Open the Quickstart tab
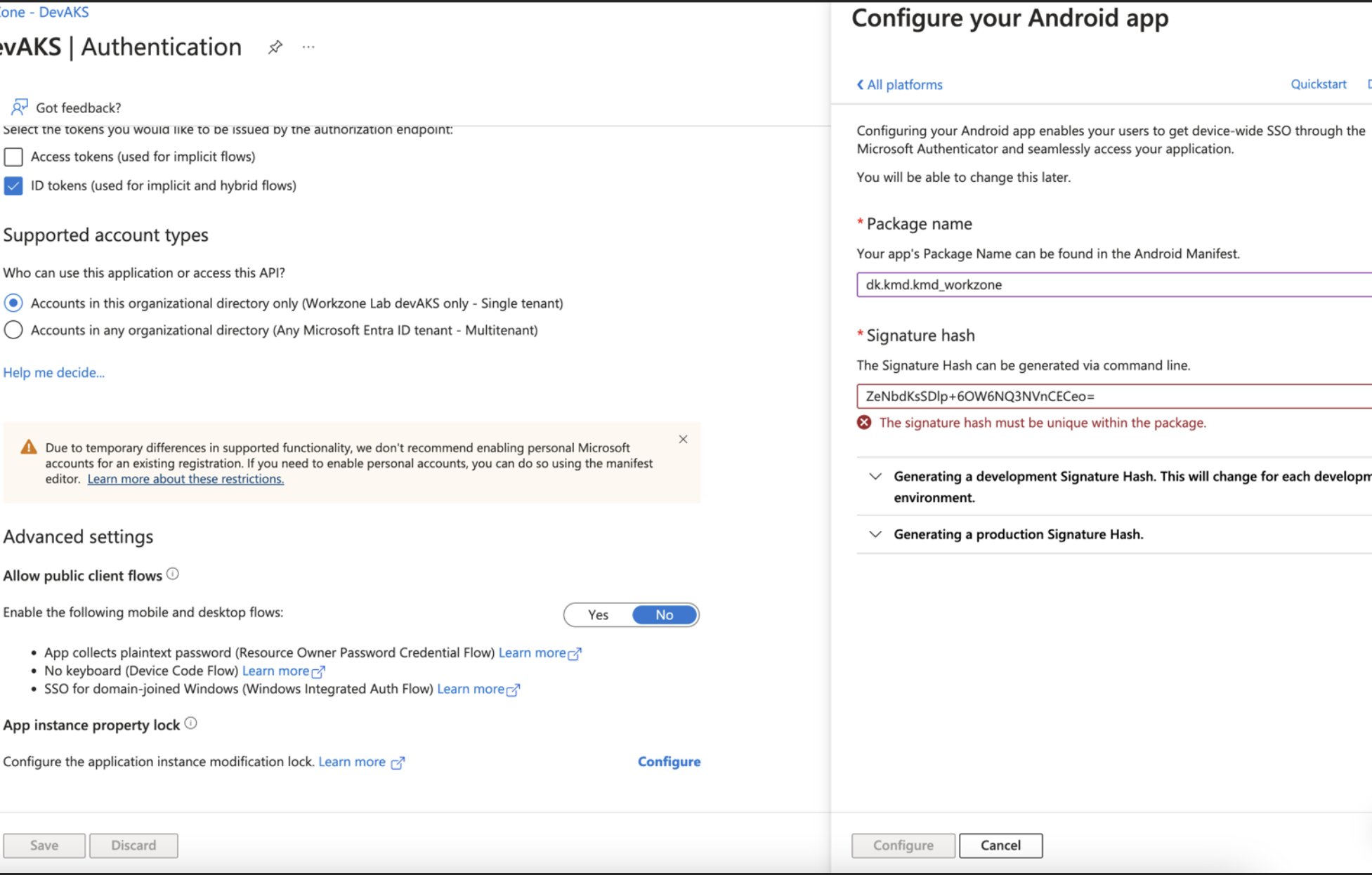This screenshot has height=875, width=1372. point(1318,84)
